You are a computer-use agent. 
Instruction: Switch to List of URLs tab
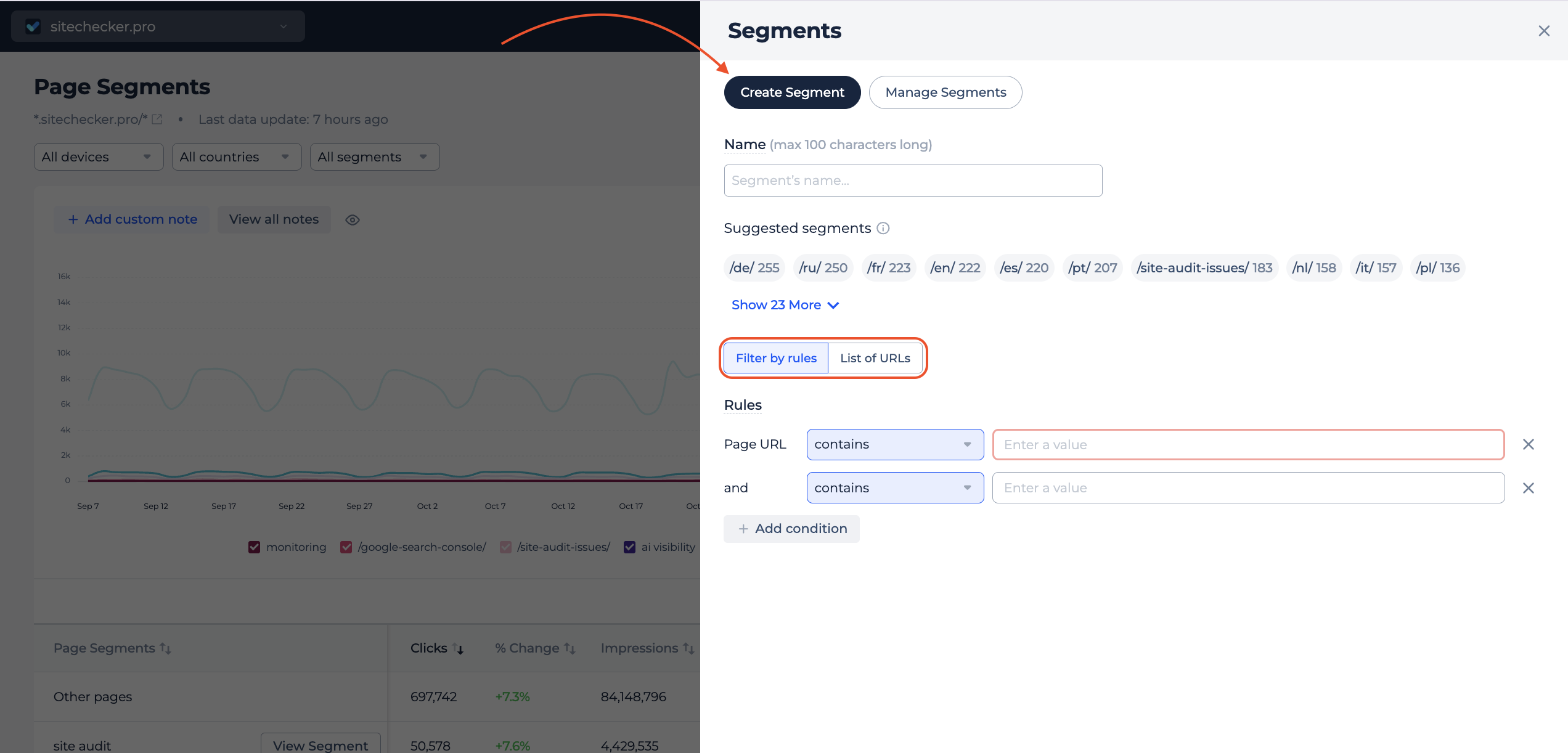(x=875, y=358)
